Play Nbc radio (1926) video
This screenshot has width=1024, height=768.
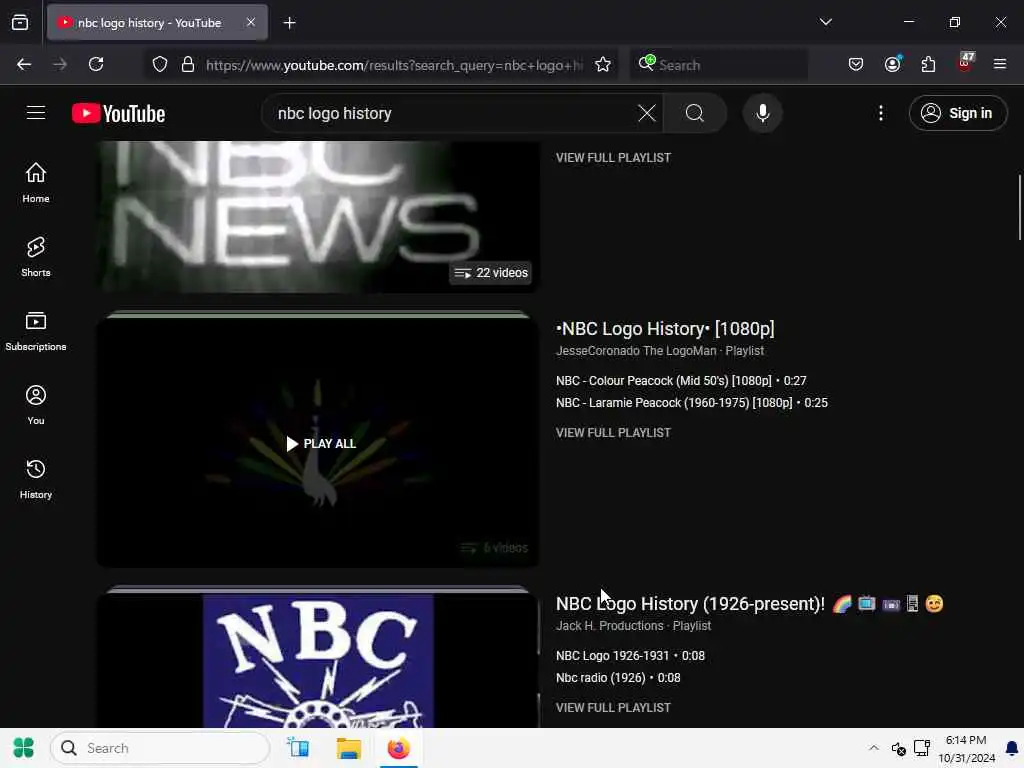pos(618,678)
